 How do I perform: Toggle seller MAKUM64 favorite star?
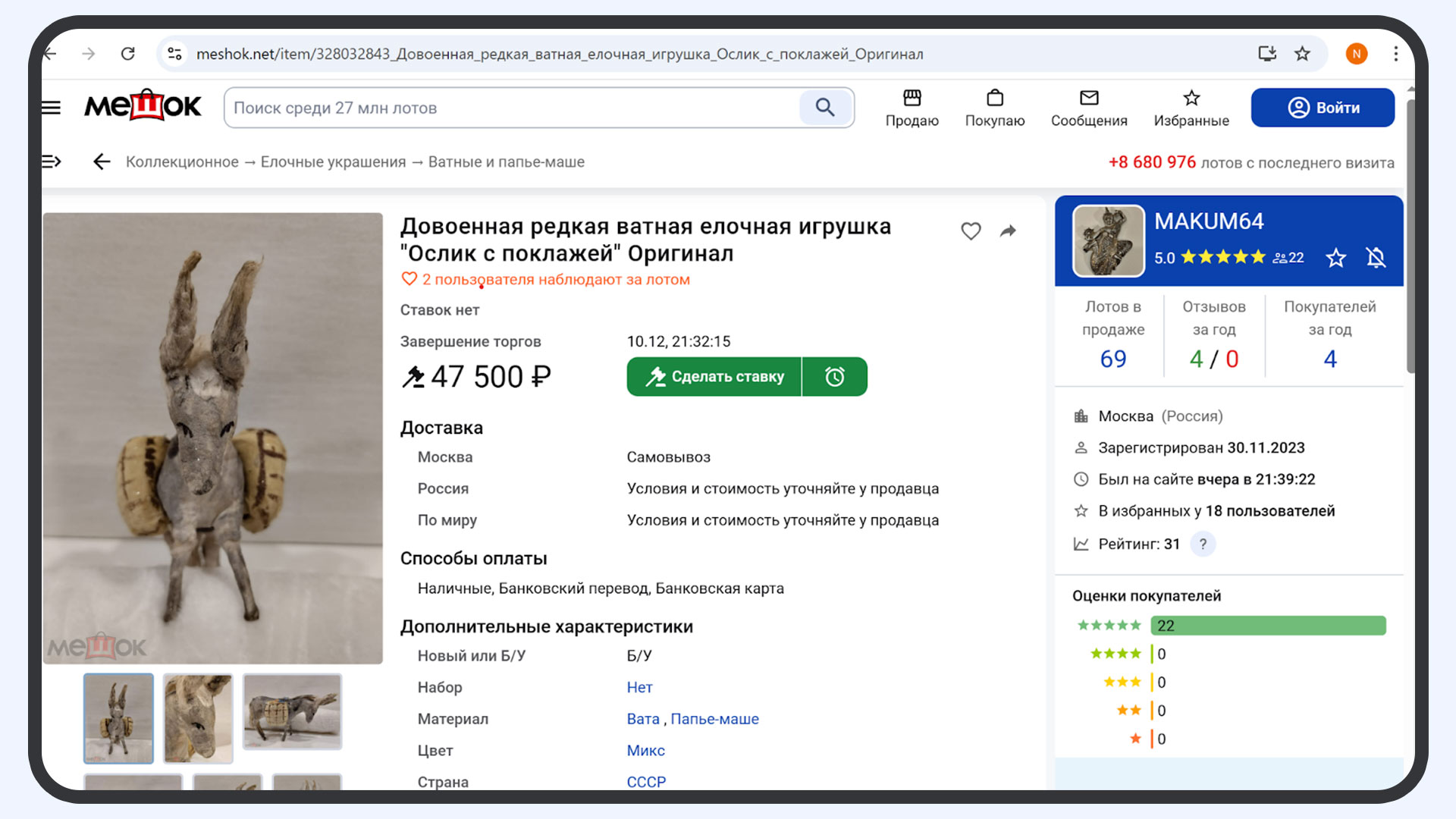(1335, 258)
